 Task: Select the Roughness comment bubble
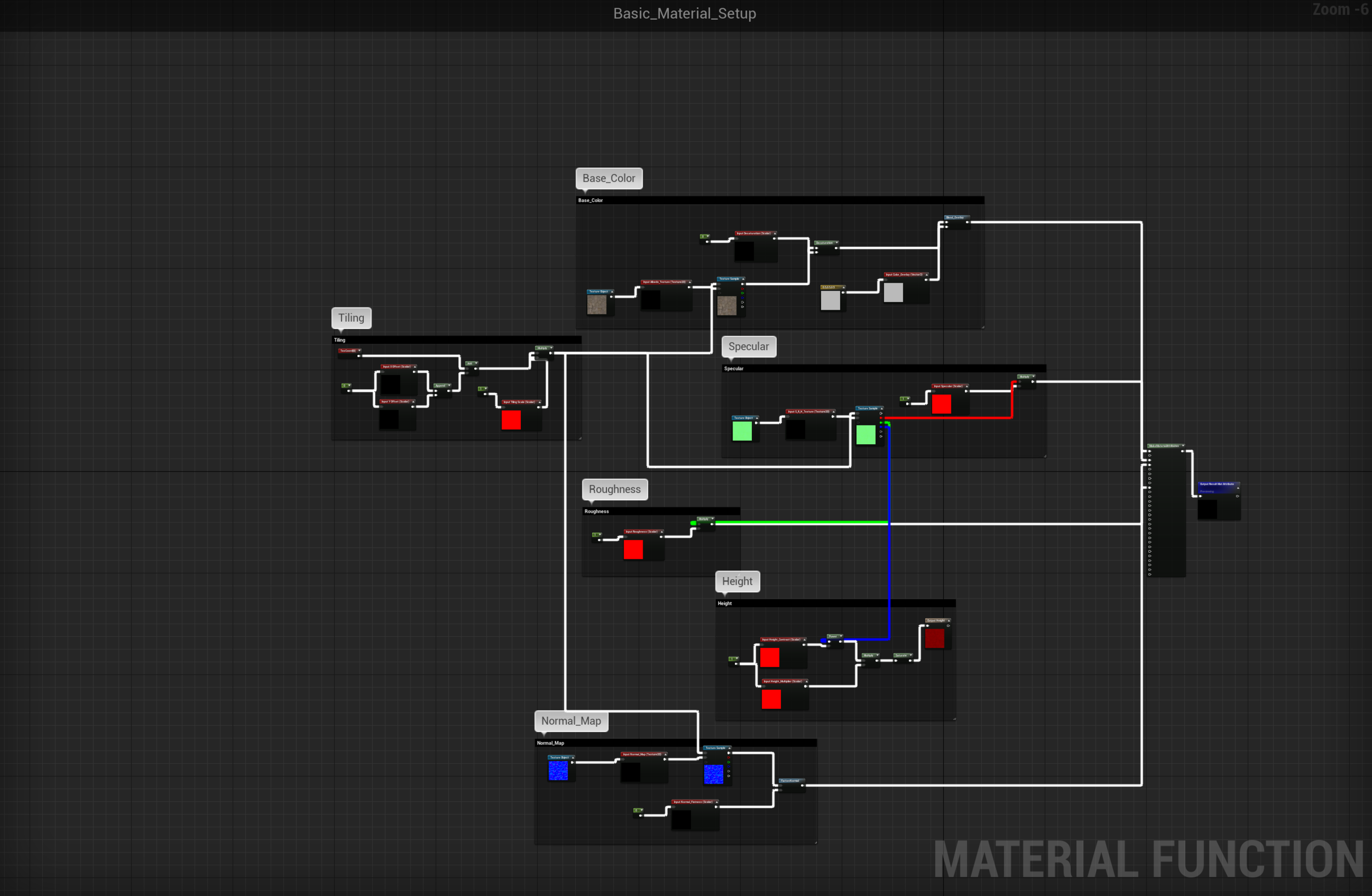pyautogui.click(x=615, y=489)
